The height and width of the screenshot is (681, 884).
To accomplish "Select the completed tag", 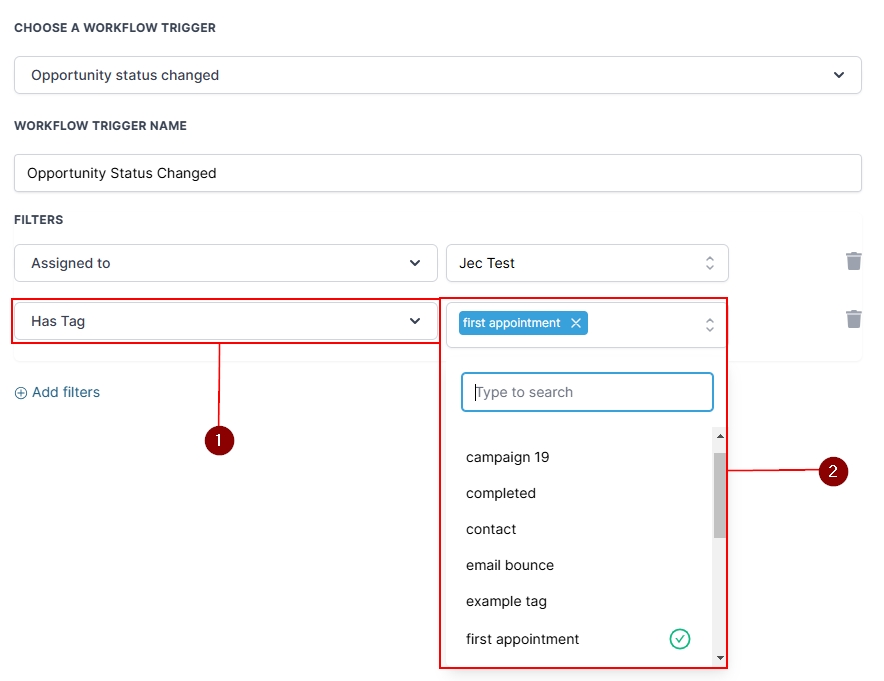I will click(x=501, y=493).
